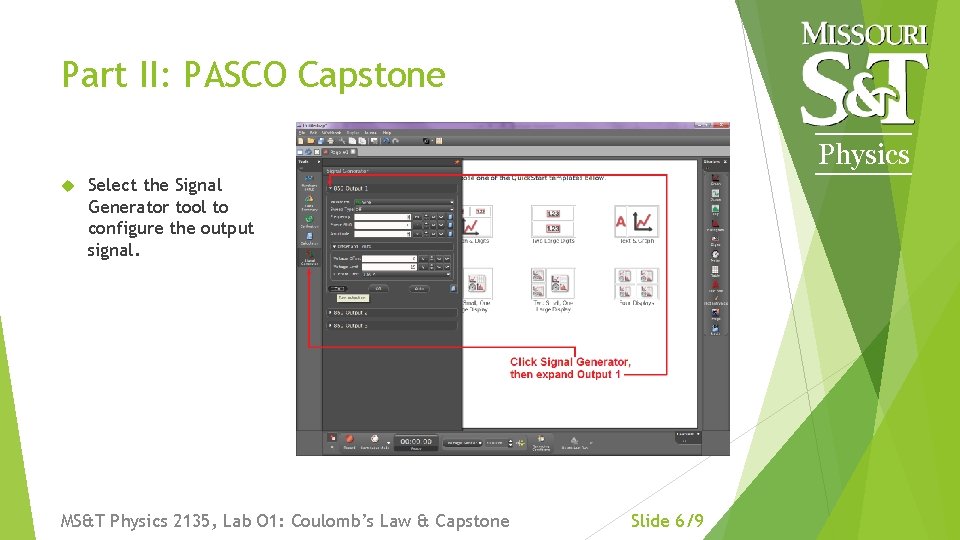Select the Image display icon
Screen dimensions: 960x540
(715, 315)
